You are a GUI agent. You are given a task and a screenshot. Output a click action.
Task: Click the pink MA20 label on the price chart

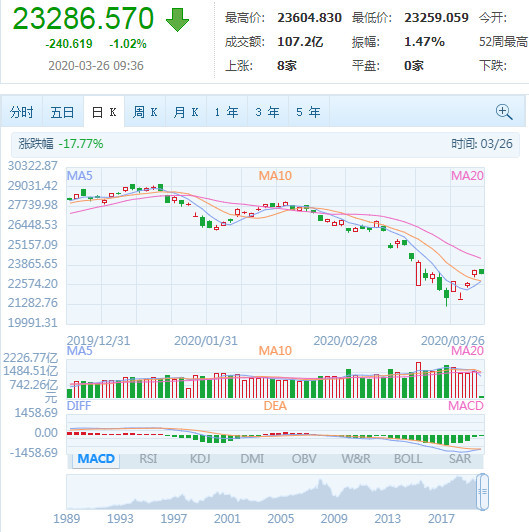click(x=467, y=176)
